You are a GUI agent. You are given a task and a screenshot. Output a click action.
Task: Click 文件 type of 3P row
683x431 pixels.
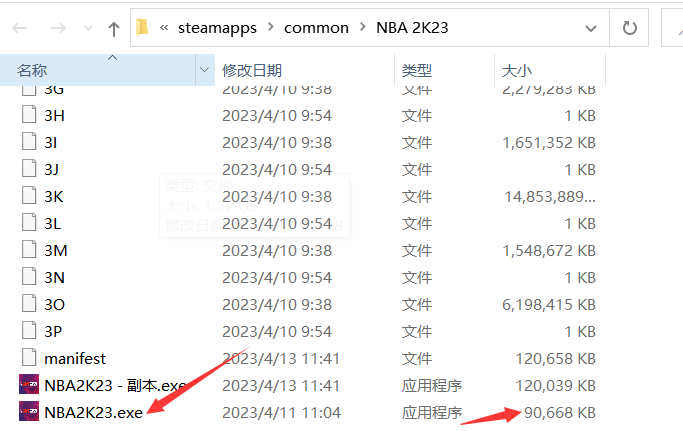pyautogui.click(x=417, y=332)
